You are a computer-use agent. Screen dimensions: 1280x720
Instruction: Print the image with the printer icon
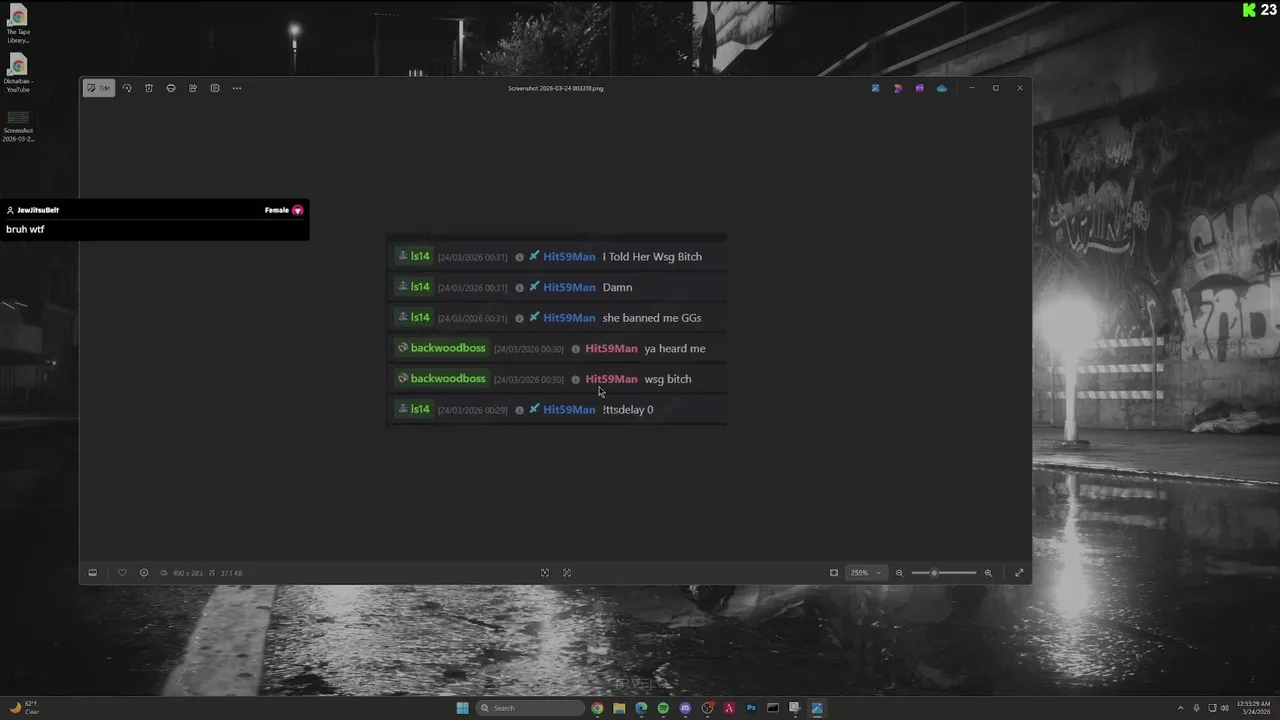171,88
